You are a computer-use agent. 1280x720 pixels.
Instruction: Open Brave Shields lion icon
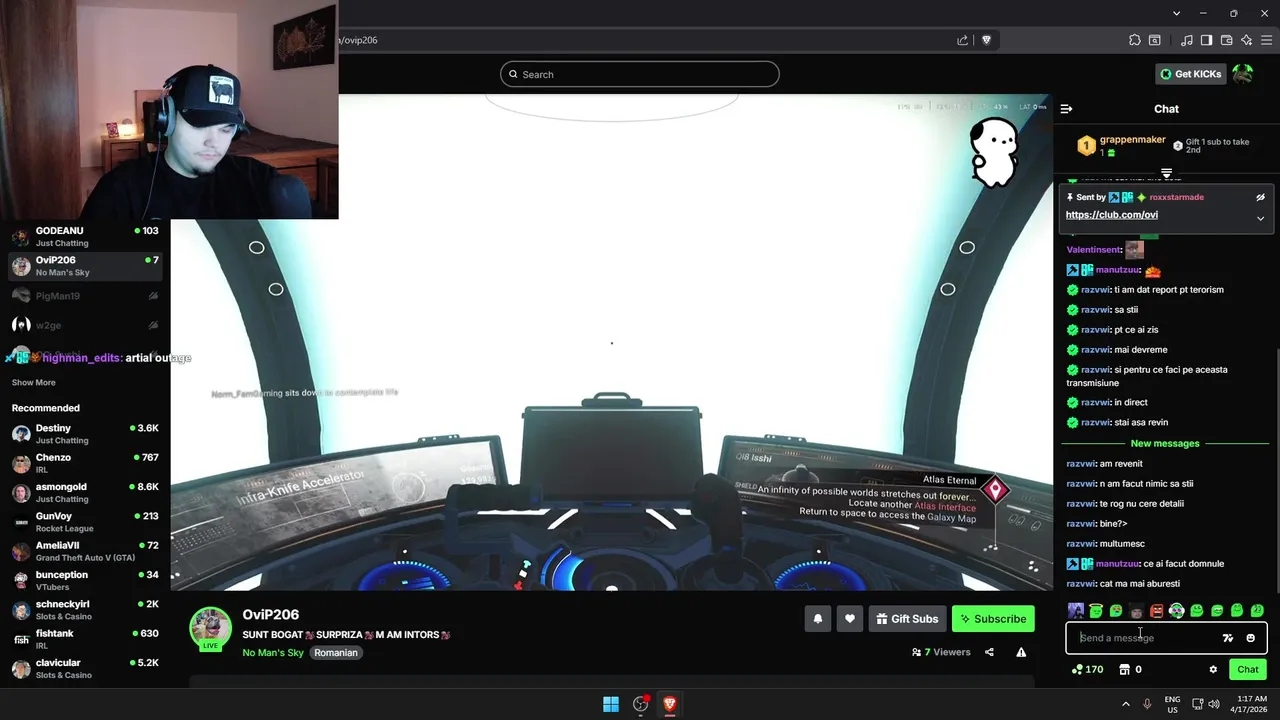point(986,40)
